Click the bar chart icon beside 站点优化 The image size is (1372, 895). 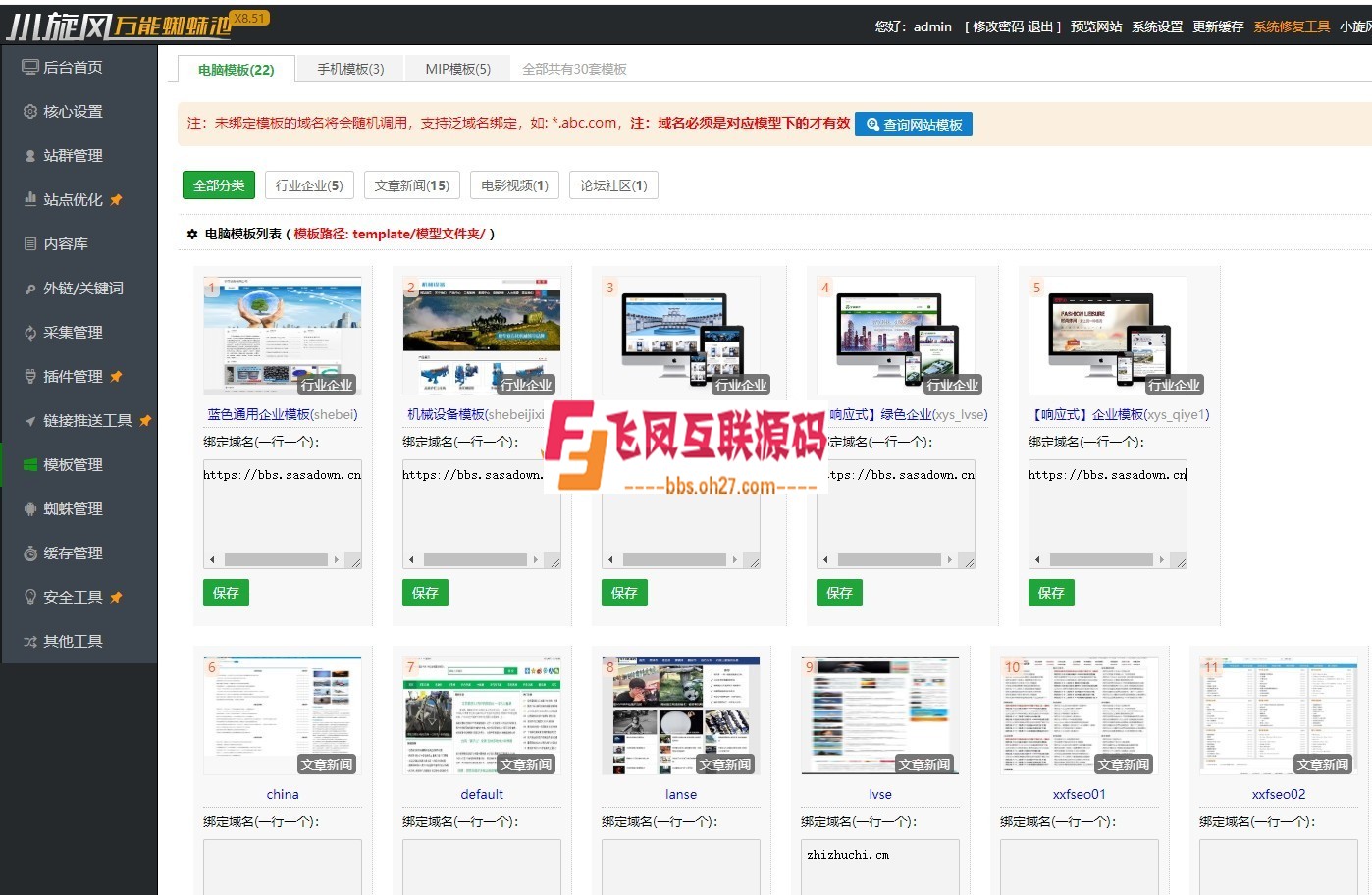click(x=30, y=199)
